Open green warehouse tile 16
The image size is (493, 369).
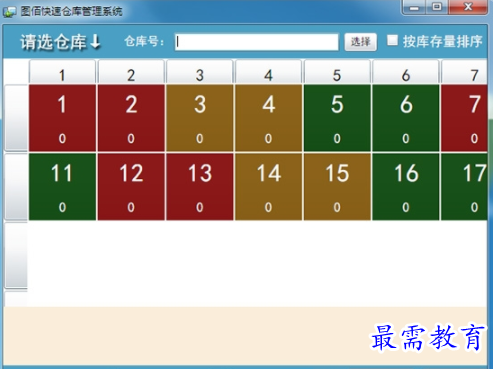coord(406,187)
